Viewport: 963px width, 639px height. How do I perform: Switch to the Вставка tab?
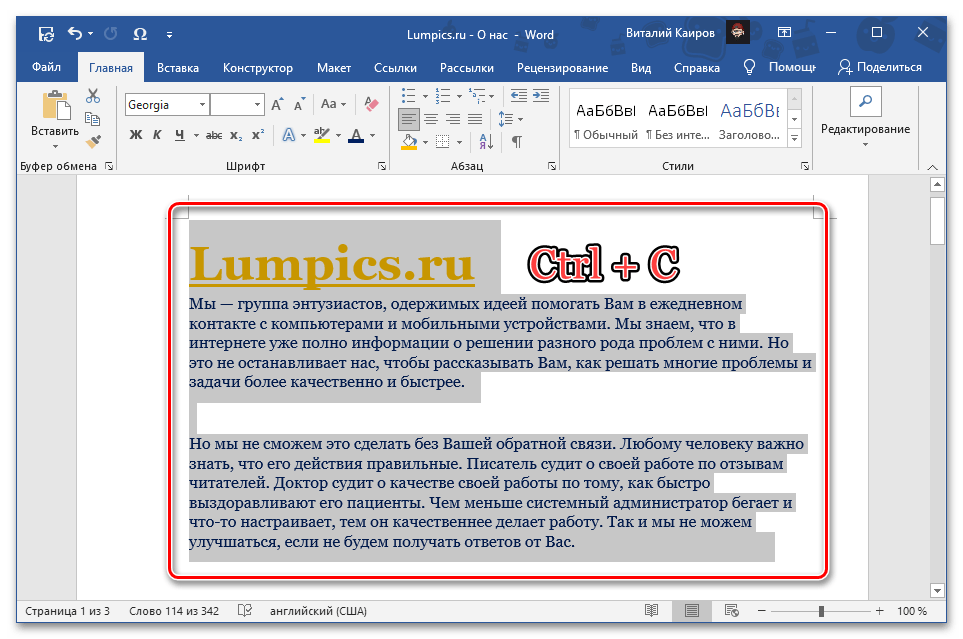click(177, 68)
